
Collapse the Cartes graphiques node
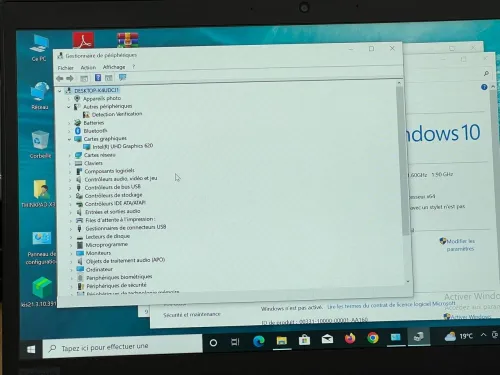tap(69, 139)
